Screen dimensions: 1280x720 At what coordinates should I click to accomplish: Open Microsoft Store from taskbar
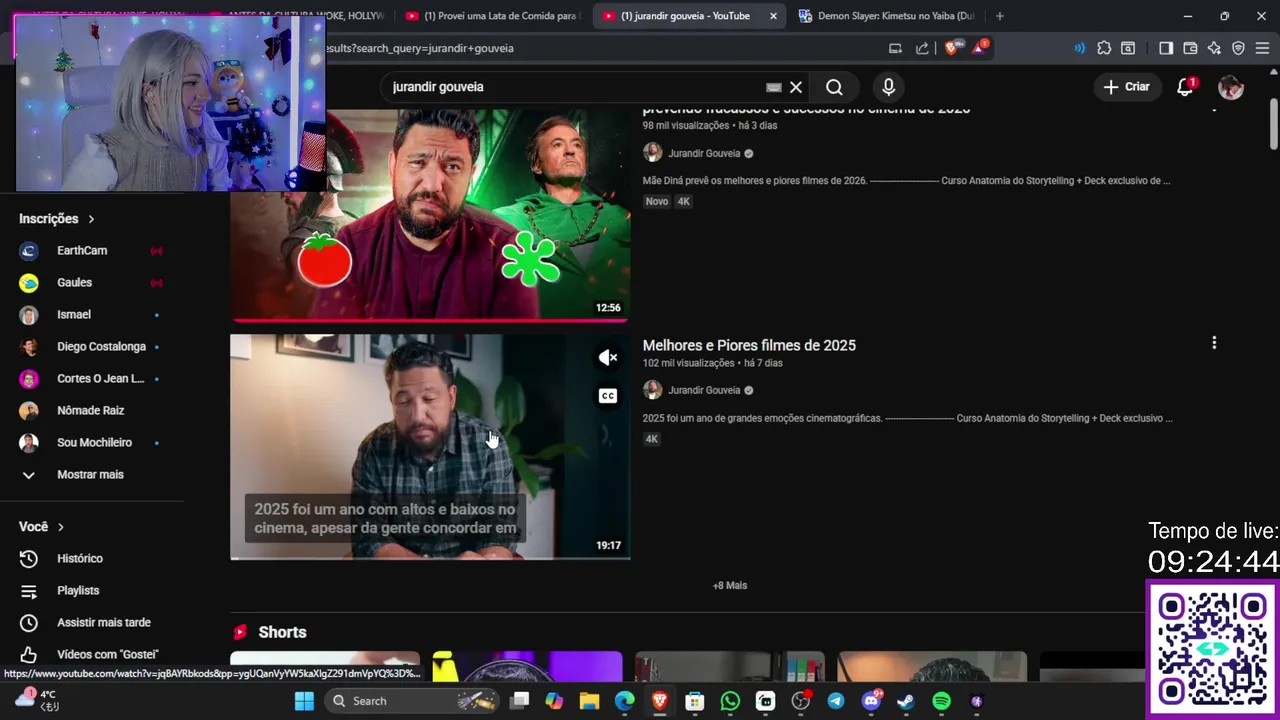tap(694, 701)
